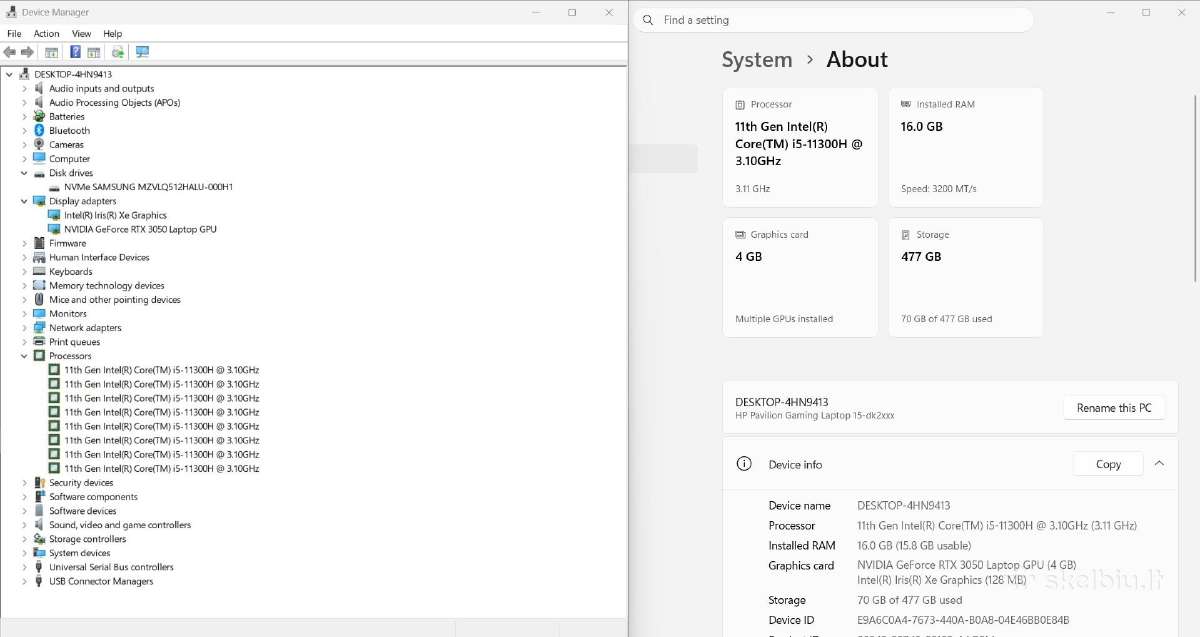Image resolution: width=1200 pixels, height=637 pixels.
Task: Select the Batteries category icon
Action: coord(39,117)
